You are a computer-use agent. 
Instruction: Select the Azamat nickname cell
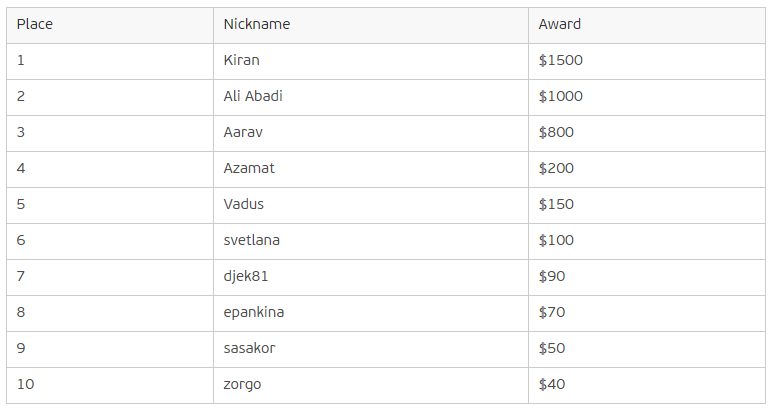(371, 169)
